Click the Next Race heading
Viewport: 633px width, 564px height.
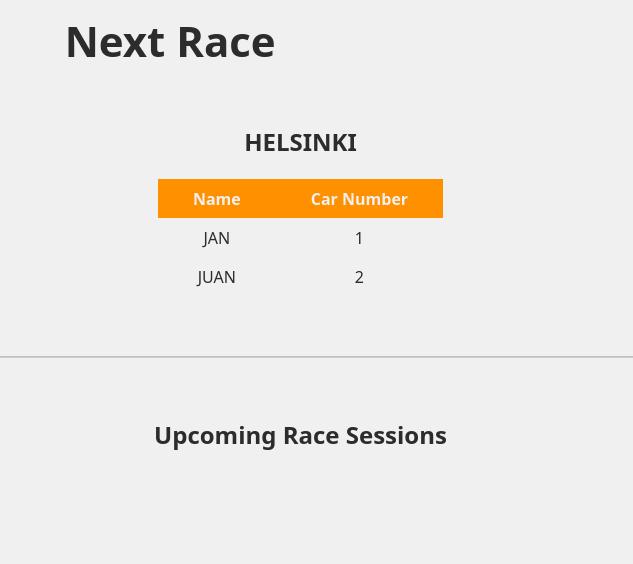click(170, 42)
